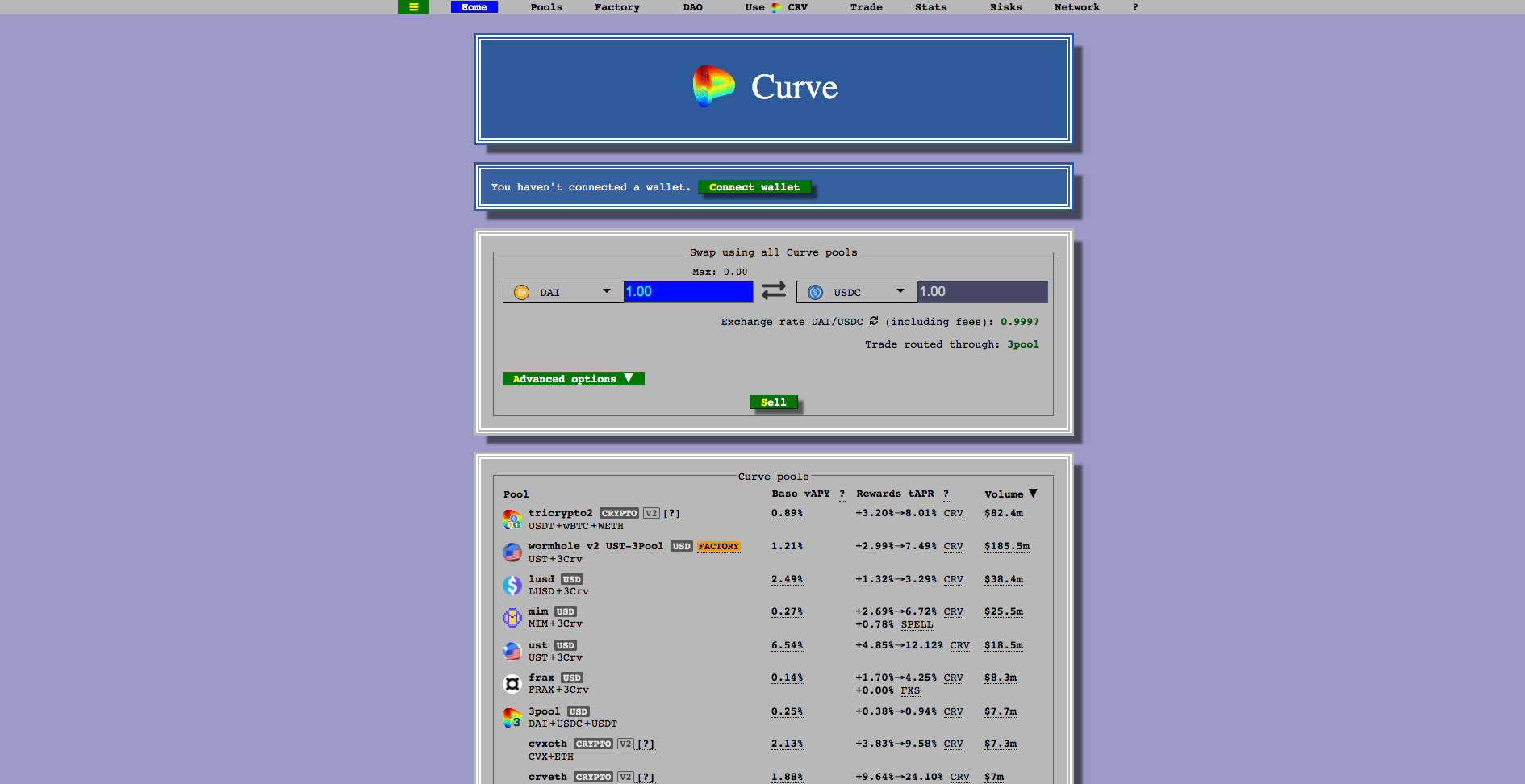Click the tricrypto2 [?] info link
The height and width of the screenshot is (784, 1525).
pyautogui.click(x=671, y=513)
